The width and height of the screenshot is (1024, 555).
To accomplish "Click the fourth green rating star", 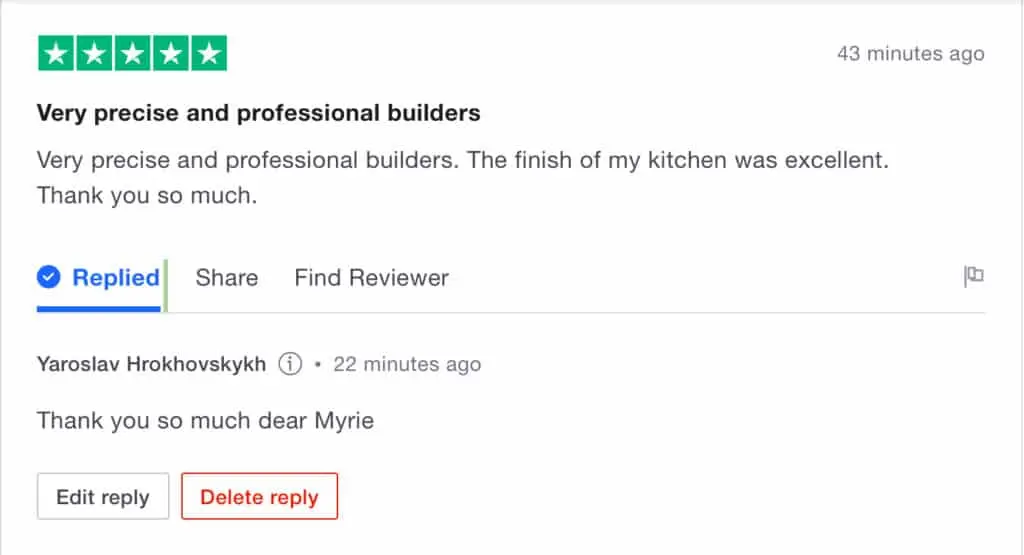I will pyautogui.click(x=170, y=53).
